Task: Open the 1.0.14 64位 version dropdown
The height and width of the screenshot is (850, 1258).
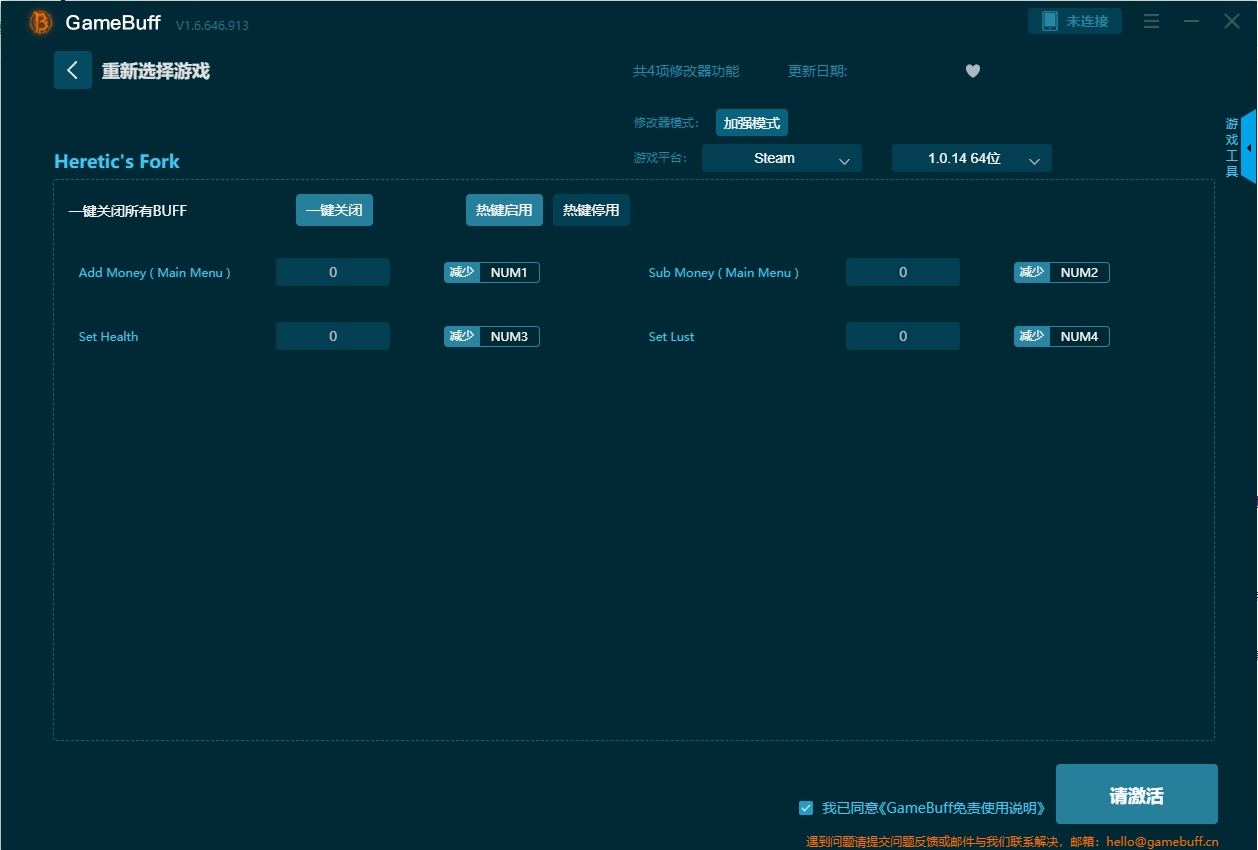Action: [x=972, y=158]
